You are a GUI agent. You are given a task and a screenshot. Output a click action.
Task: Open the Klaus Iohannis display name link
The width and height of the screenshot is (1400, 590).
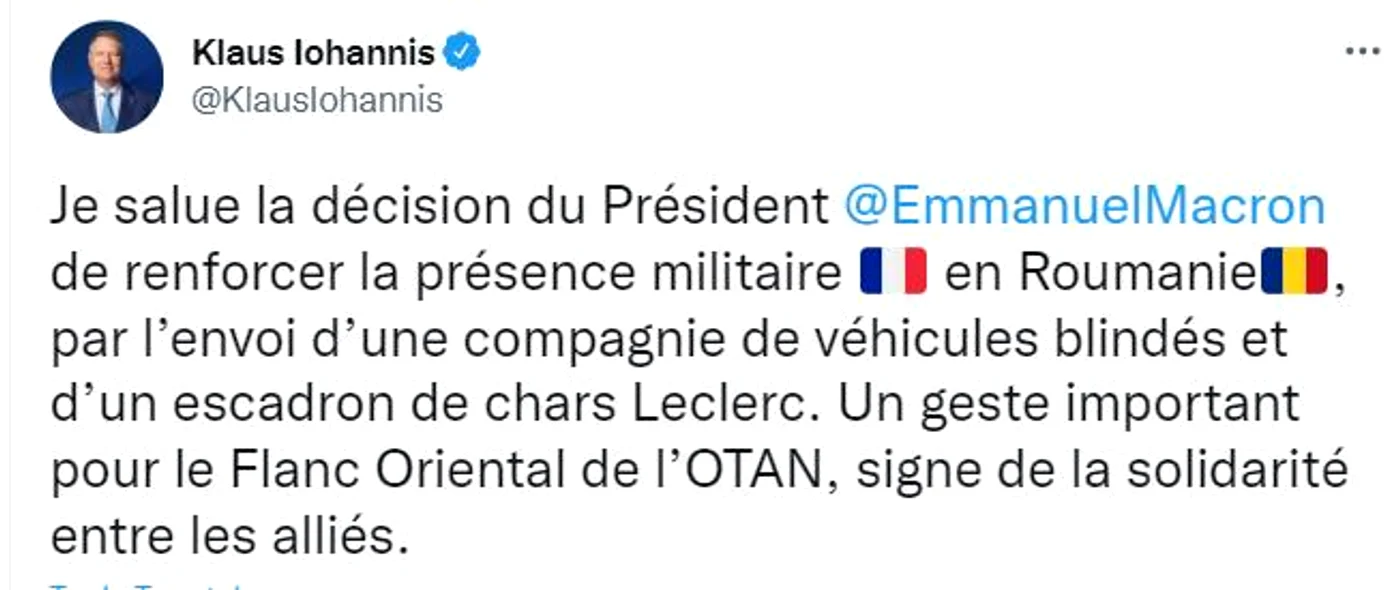click(x=313, y=52)
